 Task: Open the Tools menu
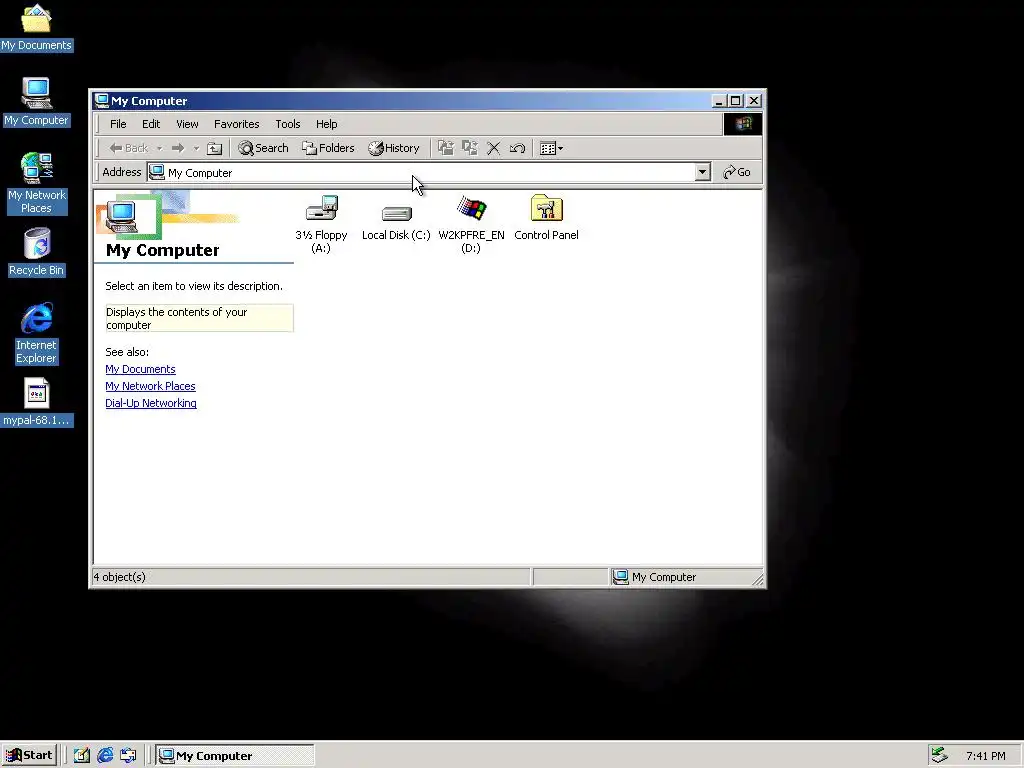pos(287,124)
